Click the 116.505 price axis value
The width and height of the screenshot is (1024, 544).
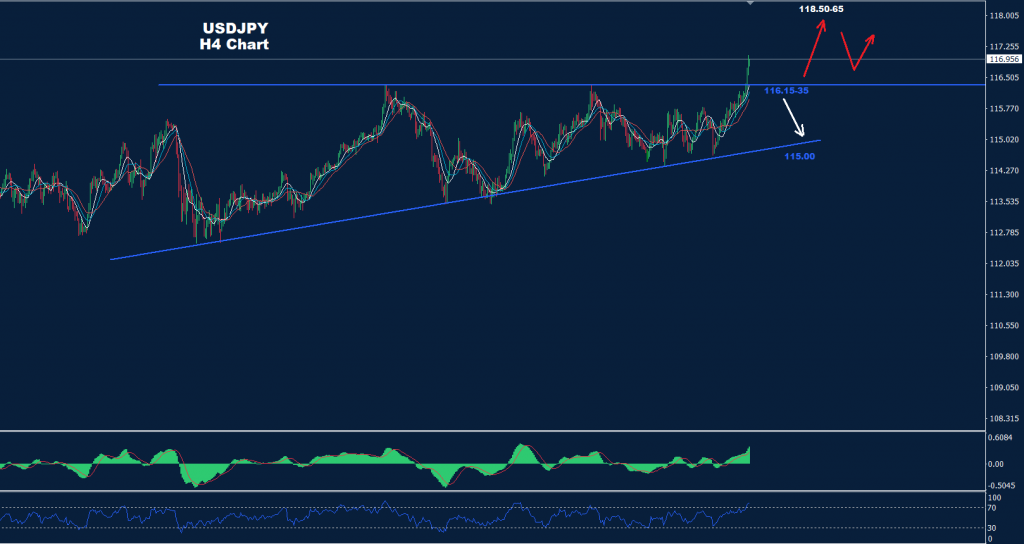point(1004,78)
